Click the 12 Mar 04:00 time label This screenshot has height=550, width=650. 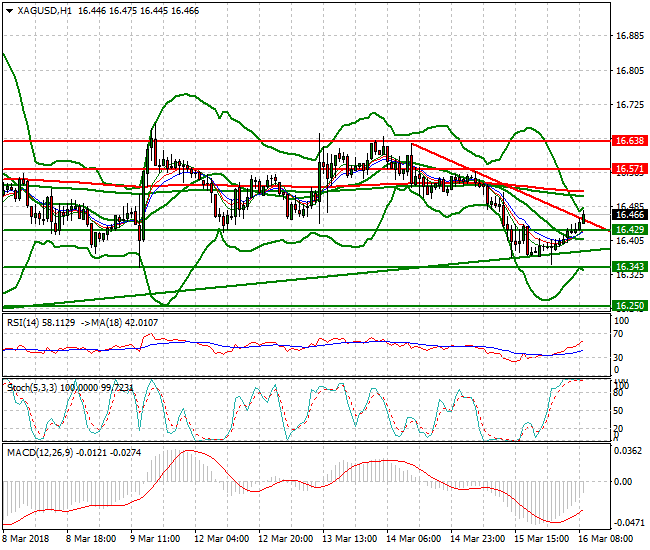221,539
